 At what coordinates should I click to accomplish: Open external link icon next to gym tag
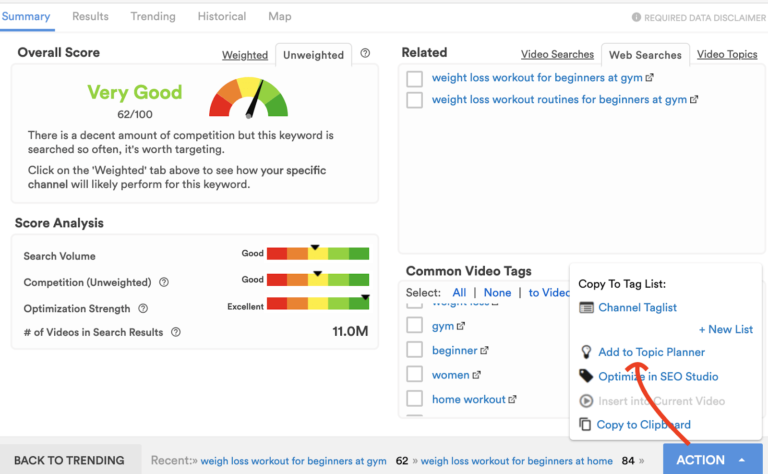462,326
